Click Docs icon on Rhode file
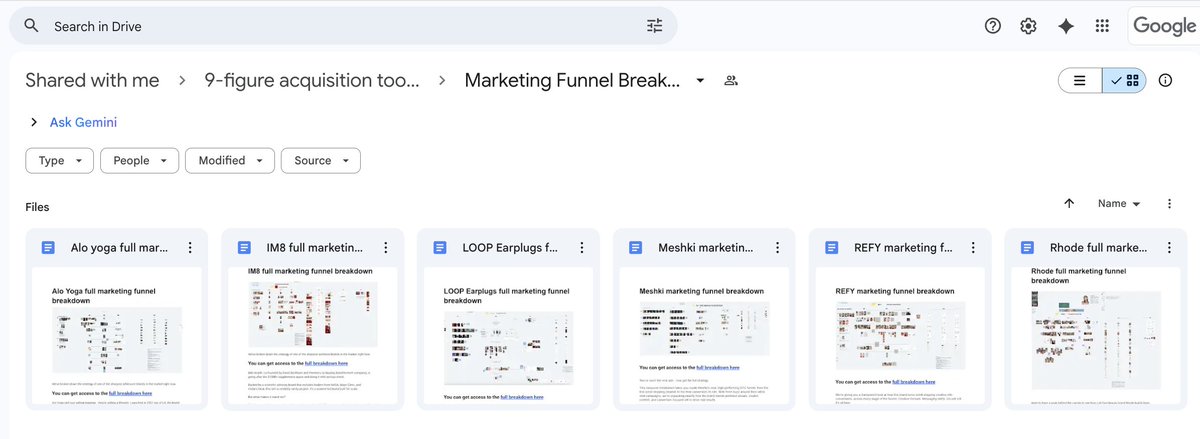Image resolution: width=1200 pixels, height=439 pixels. point(1028,248)
